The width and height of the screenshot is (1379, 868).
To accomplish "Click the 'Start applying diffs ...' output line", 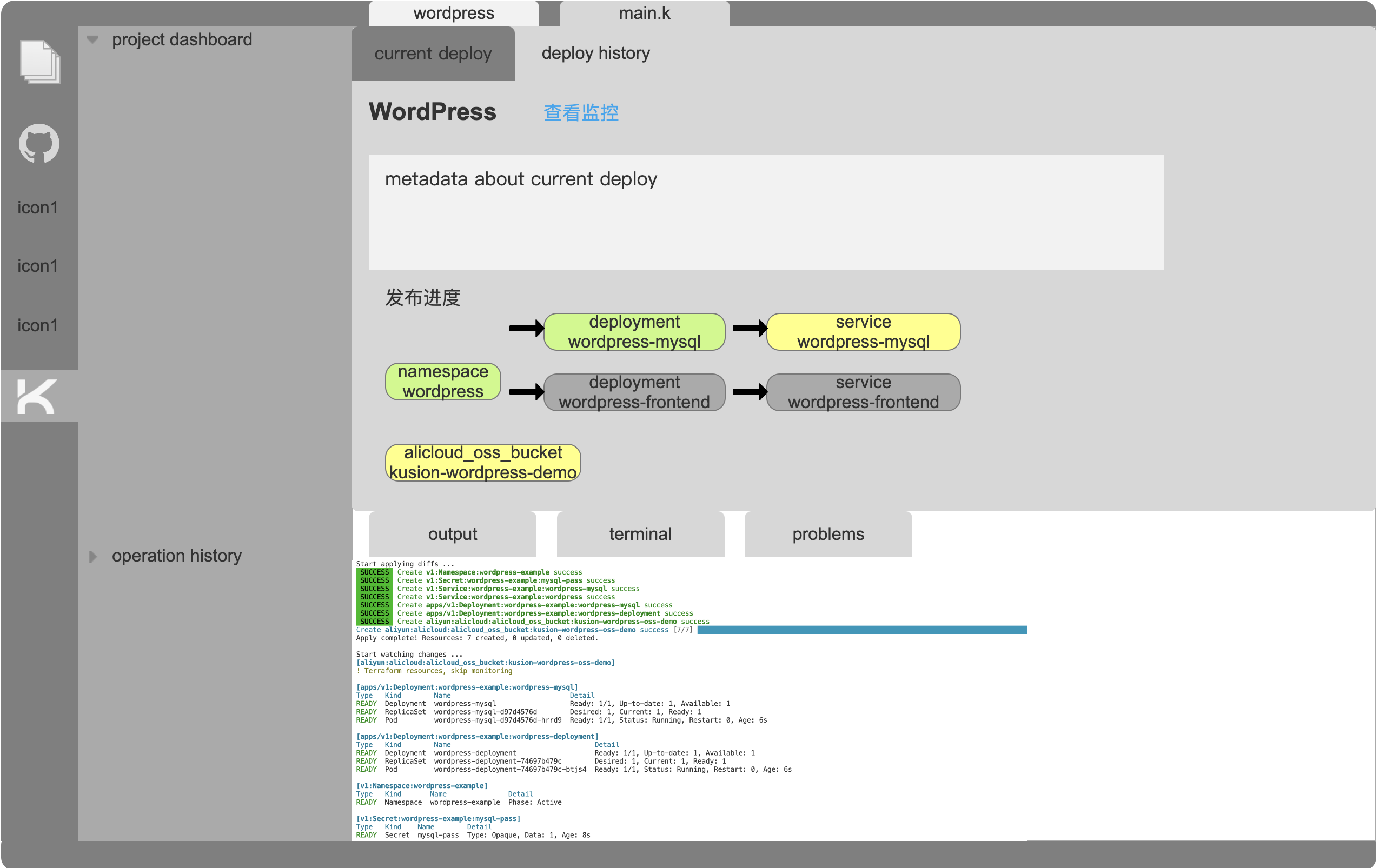I will 405,564.
